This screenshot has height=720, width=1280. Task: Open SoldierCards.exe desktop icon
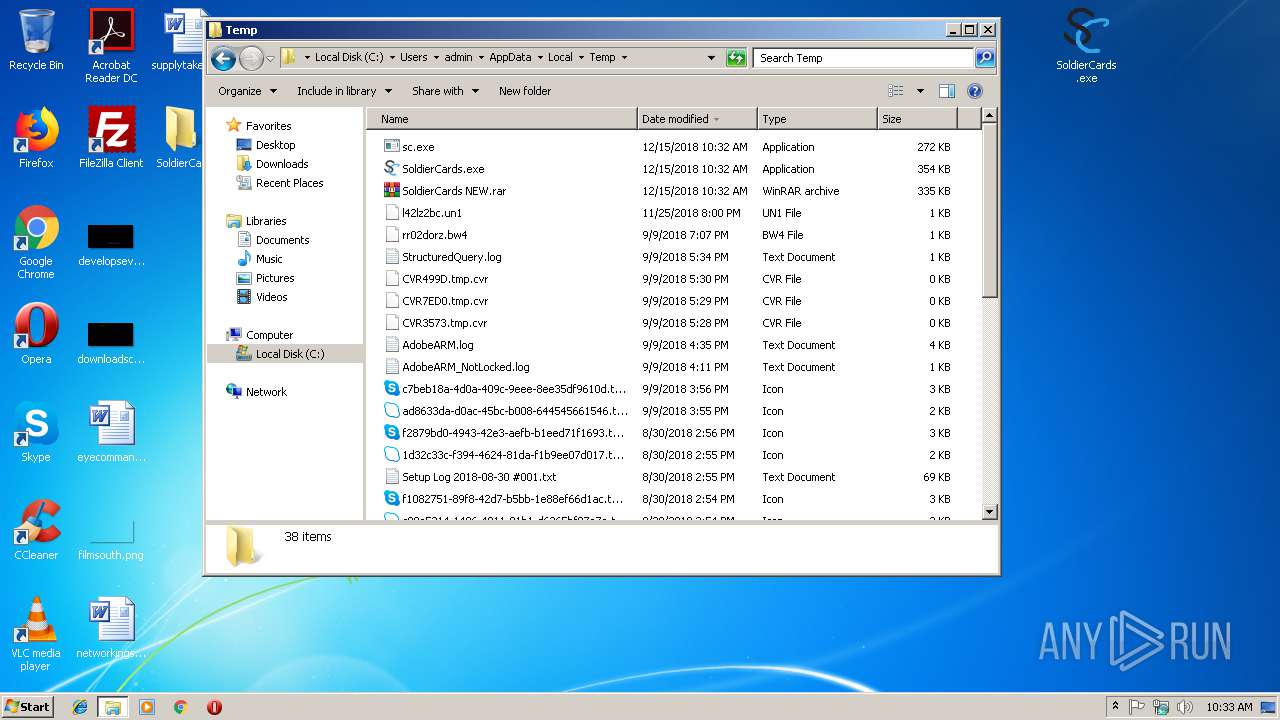pyautogui.click(x=1086, y=46)
